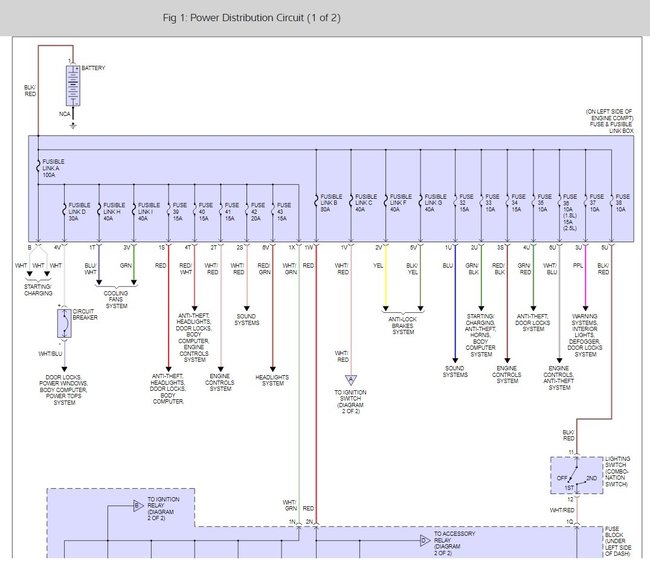Click the yellow wire below terminal 2V
This screenshot has height=563, width=650.
(x=386, y=276)
